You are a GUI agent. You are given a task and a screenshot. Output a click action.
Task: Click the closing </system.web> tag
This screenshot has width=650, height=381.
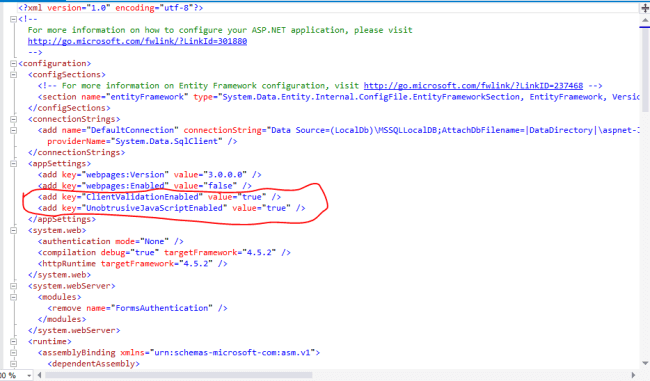click(x=59, y=275)
